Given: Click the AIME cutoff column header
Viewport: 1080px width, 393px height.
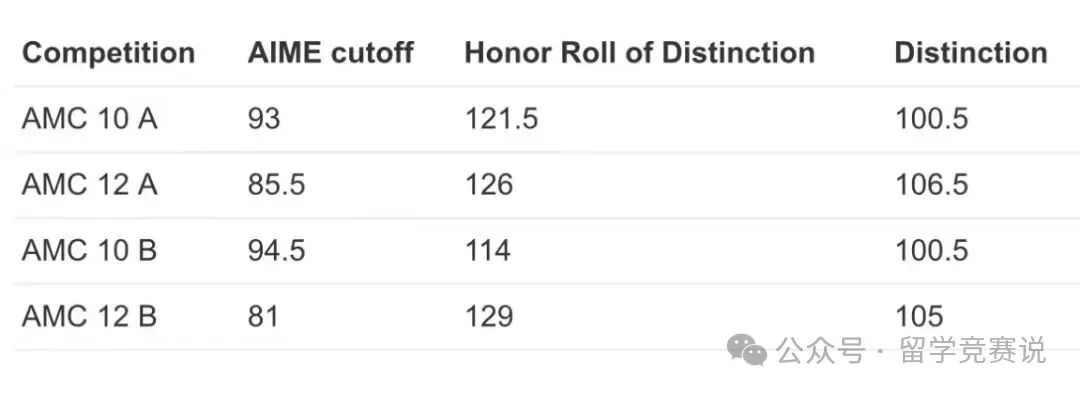Looking at the screenshot, I should [331, 52].
